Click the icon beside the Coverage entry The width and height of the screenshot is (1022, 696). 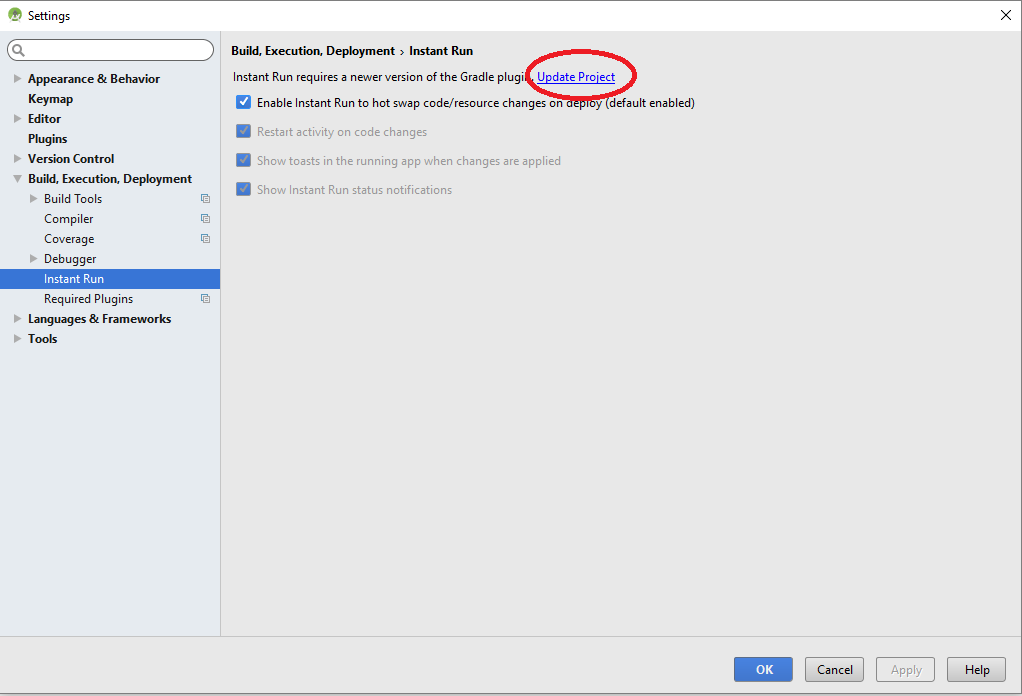[205, 238]
